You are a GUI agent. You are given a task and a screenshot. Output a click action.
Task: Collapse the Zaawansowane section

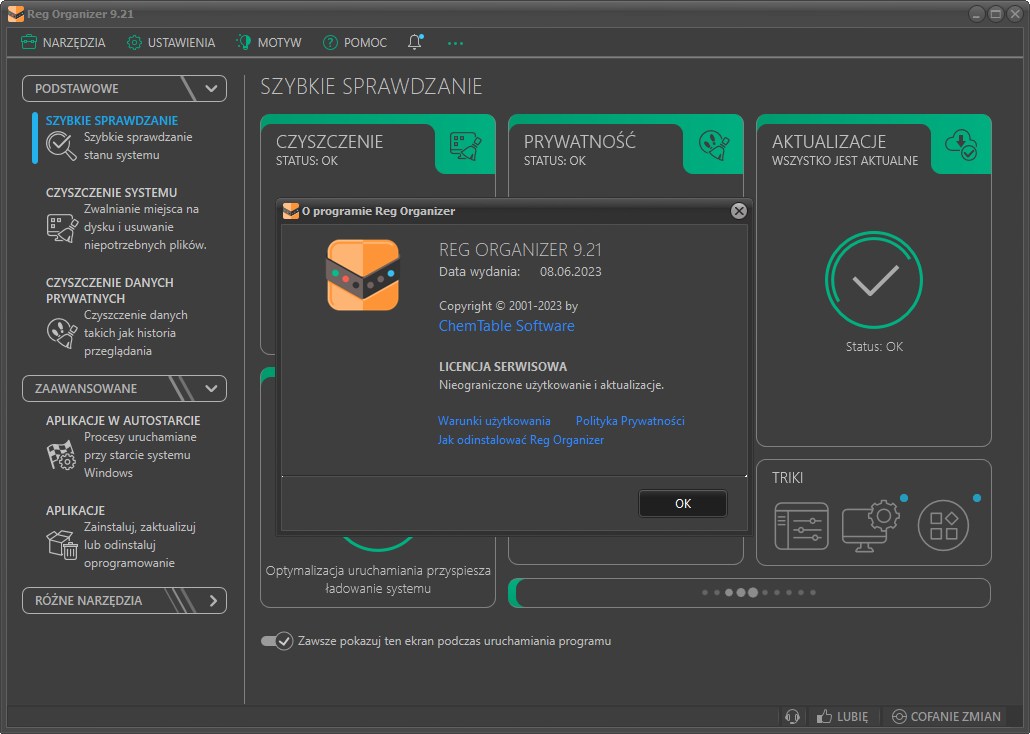(124, 388)
